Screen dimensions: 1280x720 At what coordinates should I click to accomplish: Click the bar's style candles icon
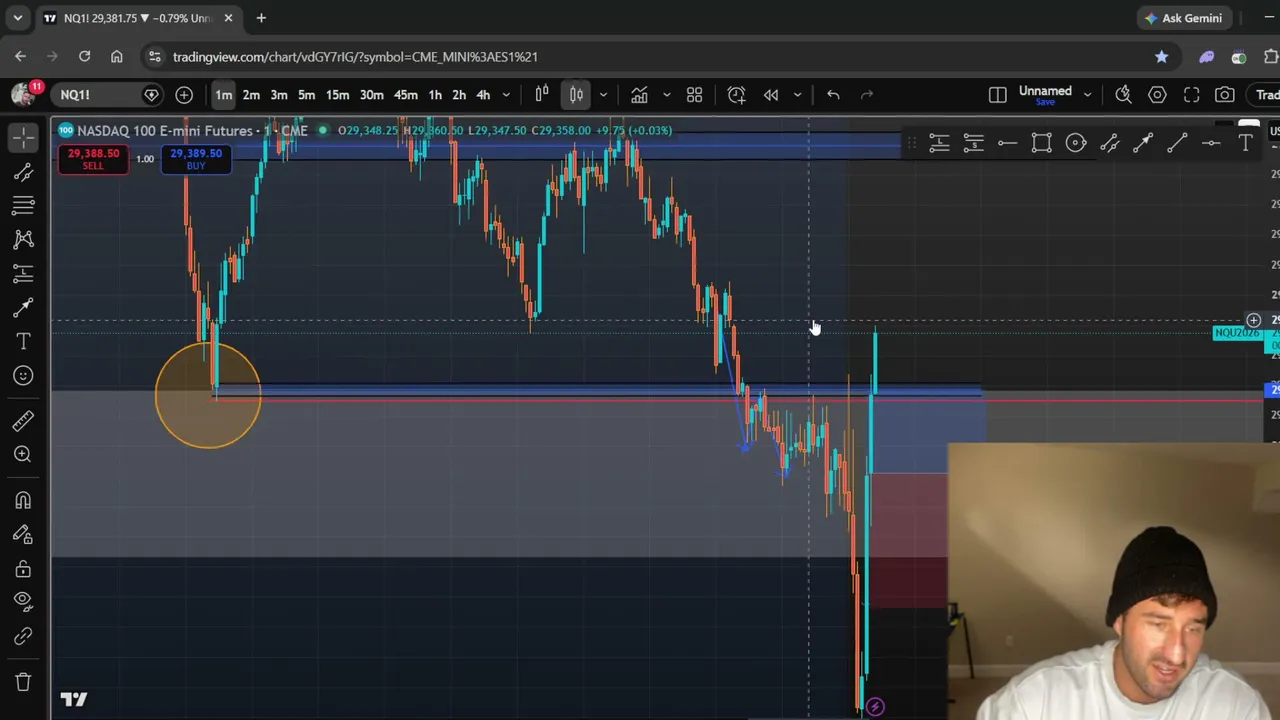[x=542, y=95]
